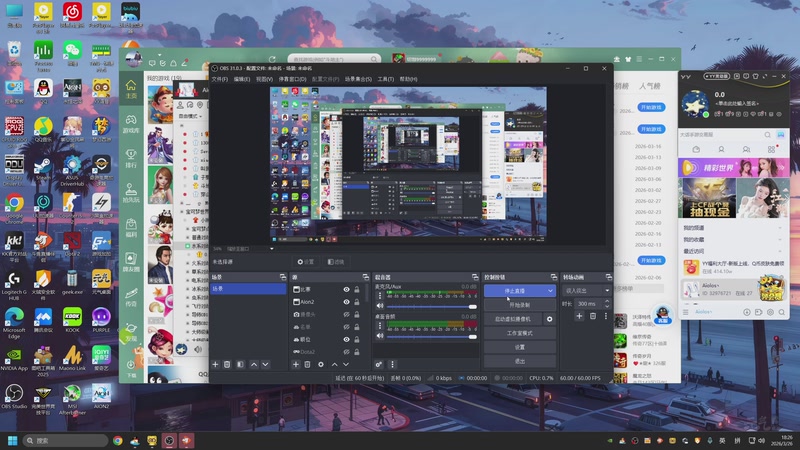Adjust the Mic/Aux volume slider

(x=431, y=307)
